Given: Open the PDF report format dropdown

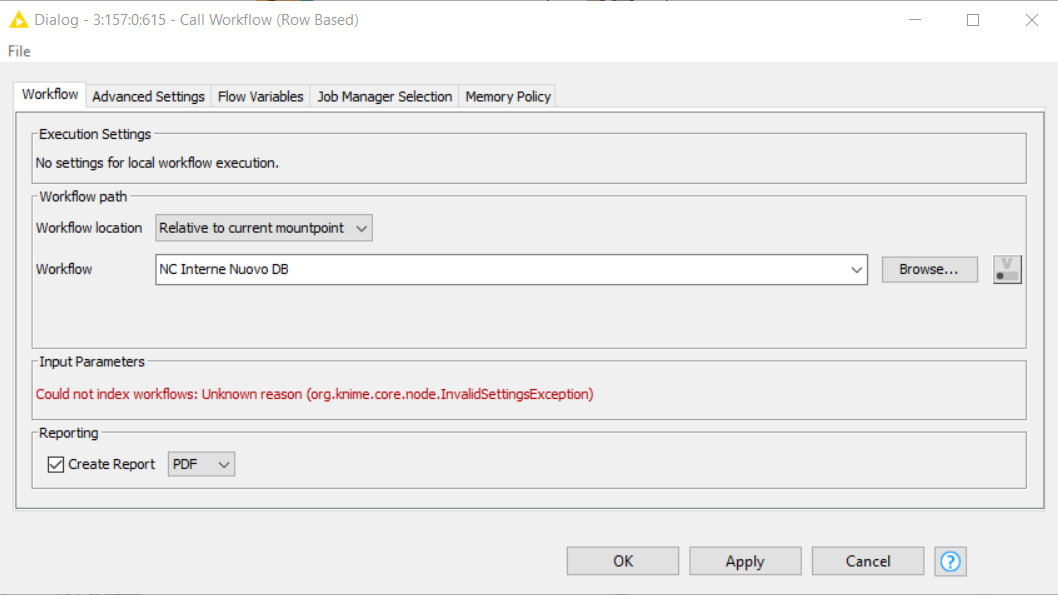Looking at the screenshot, I should 201,464.
